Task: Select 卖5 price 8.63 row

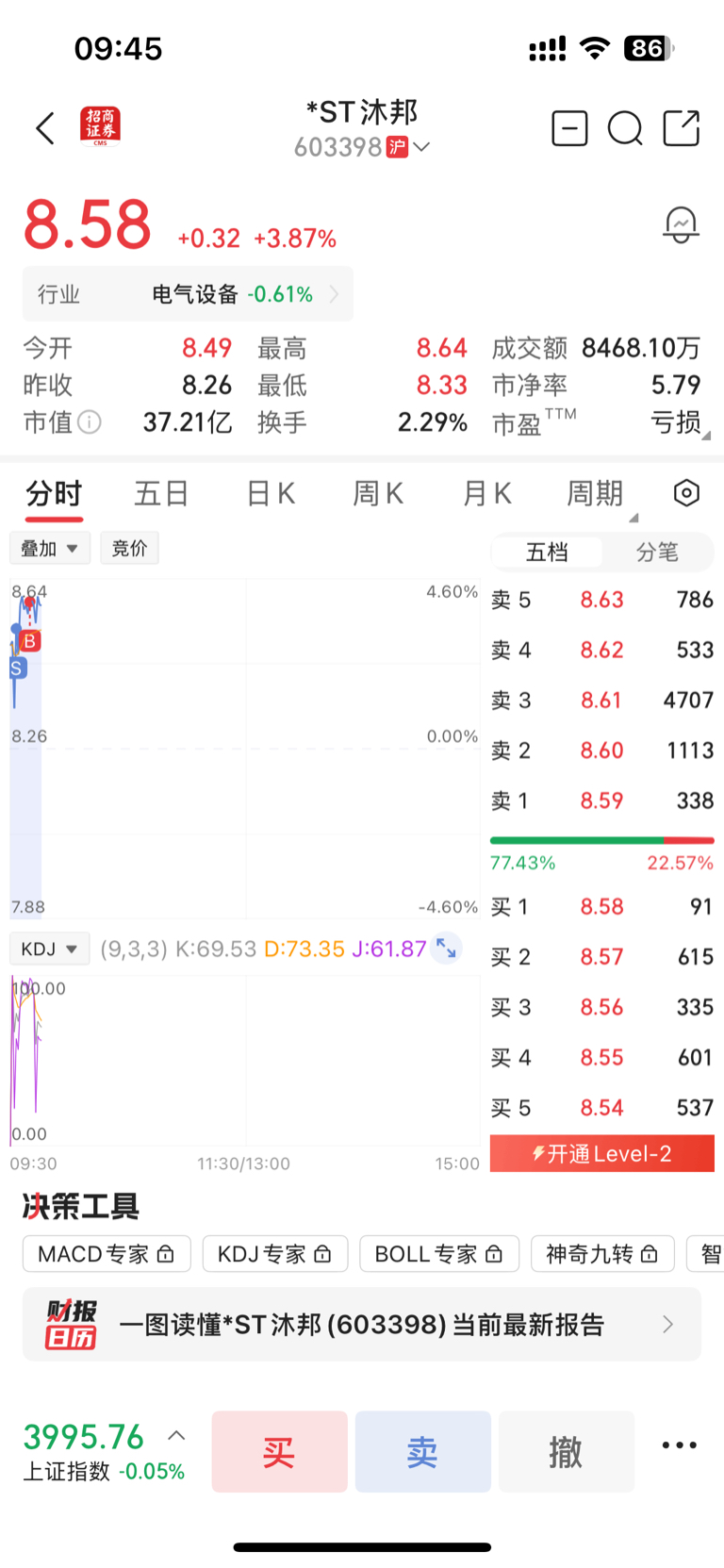Action: (602, 600)
